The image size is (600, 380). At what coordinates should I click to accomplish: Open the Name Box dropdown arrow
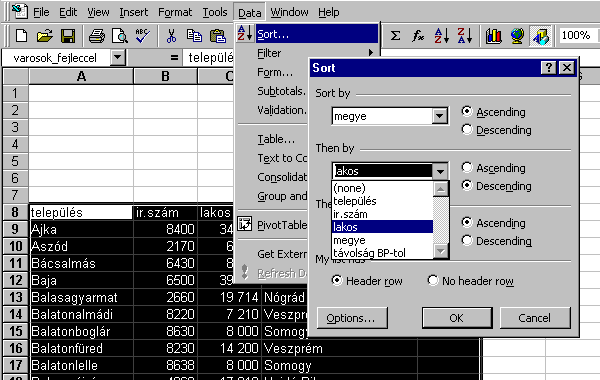click(117, 58)
